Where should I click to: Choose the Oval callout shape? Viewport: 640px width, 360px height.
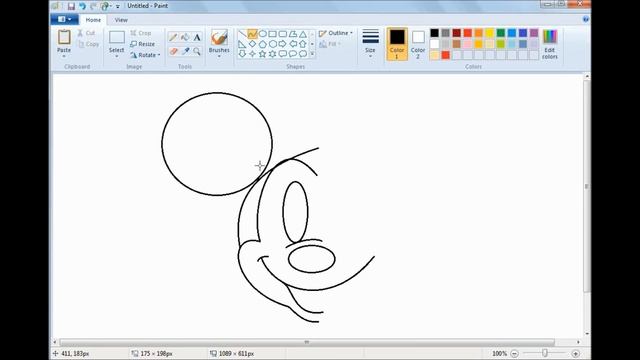(x=293, y=53)
